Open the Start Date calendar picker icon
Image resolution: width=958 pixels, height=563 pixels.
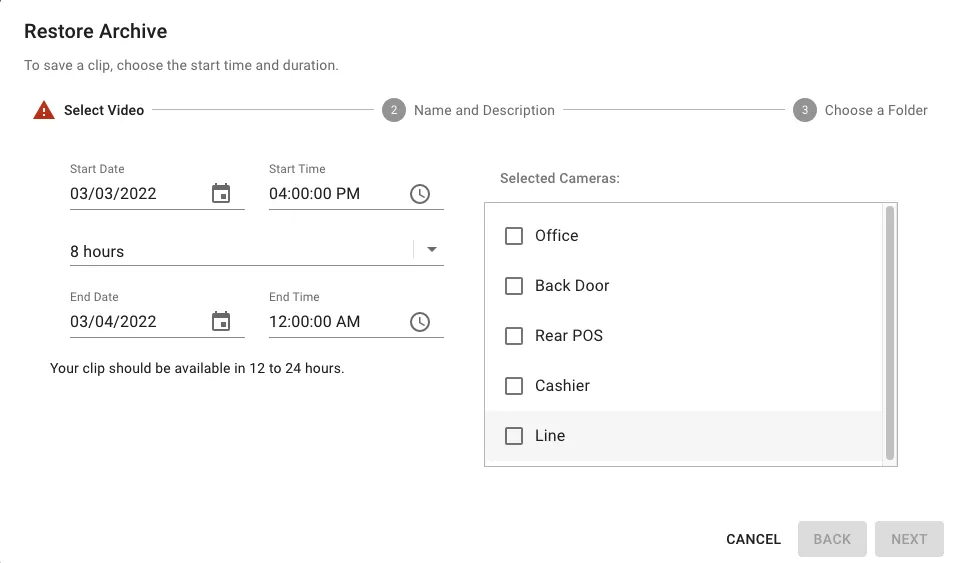(221, 194)
